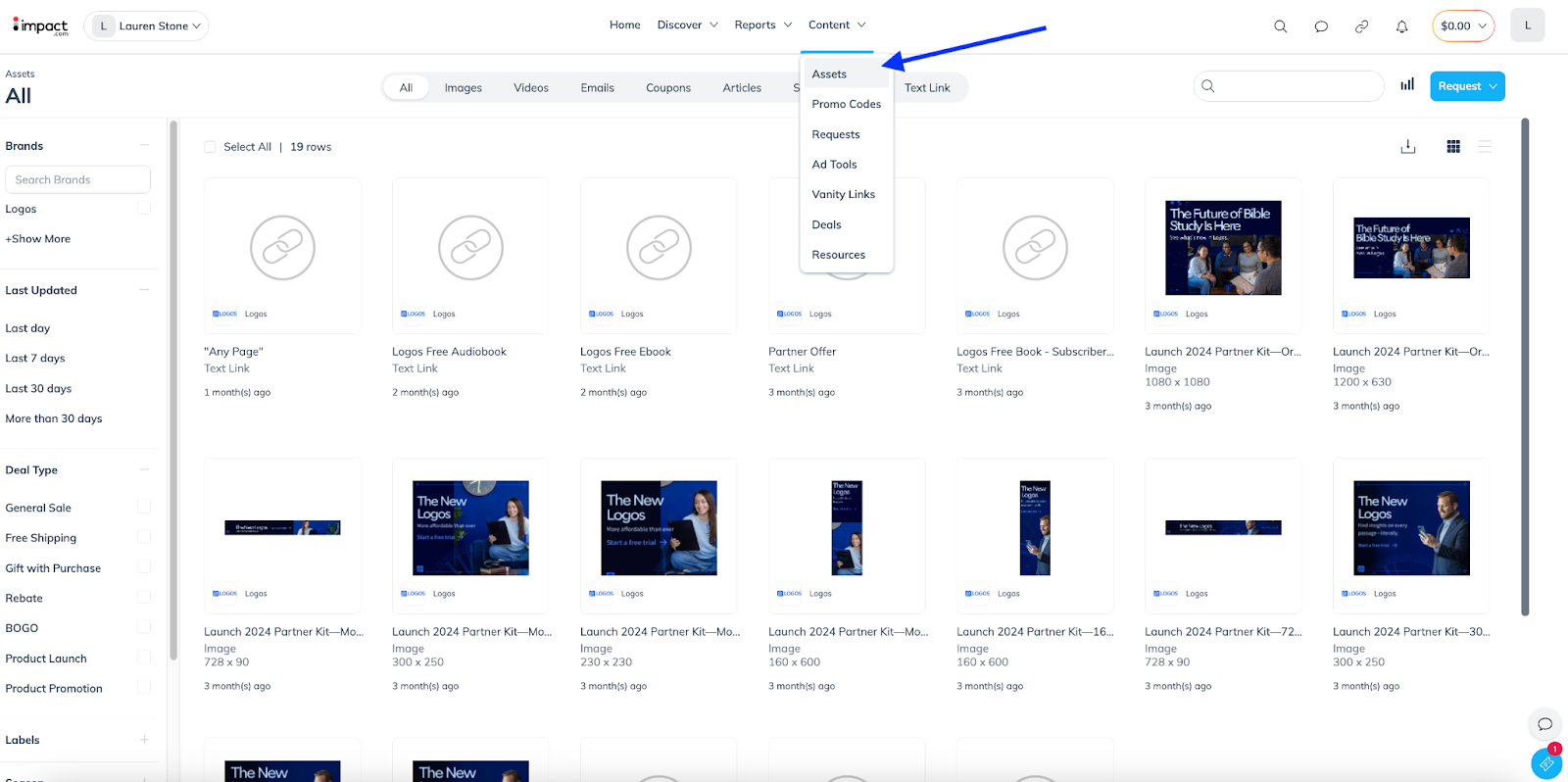Check Gift with Purchase filter
This screenshot has height=782, width=1568.
(144, 567)
